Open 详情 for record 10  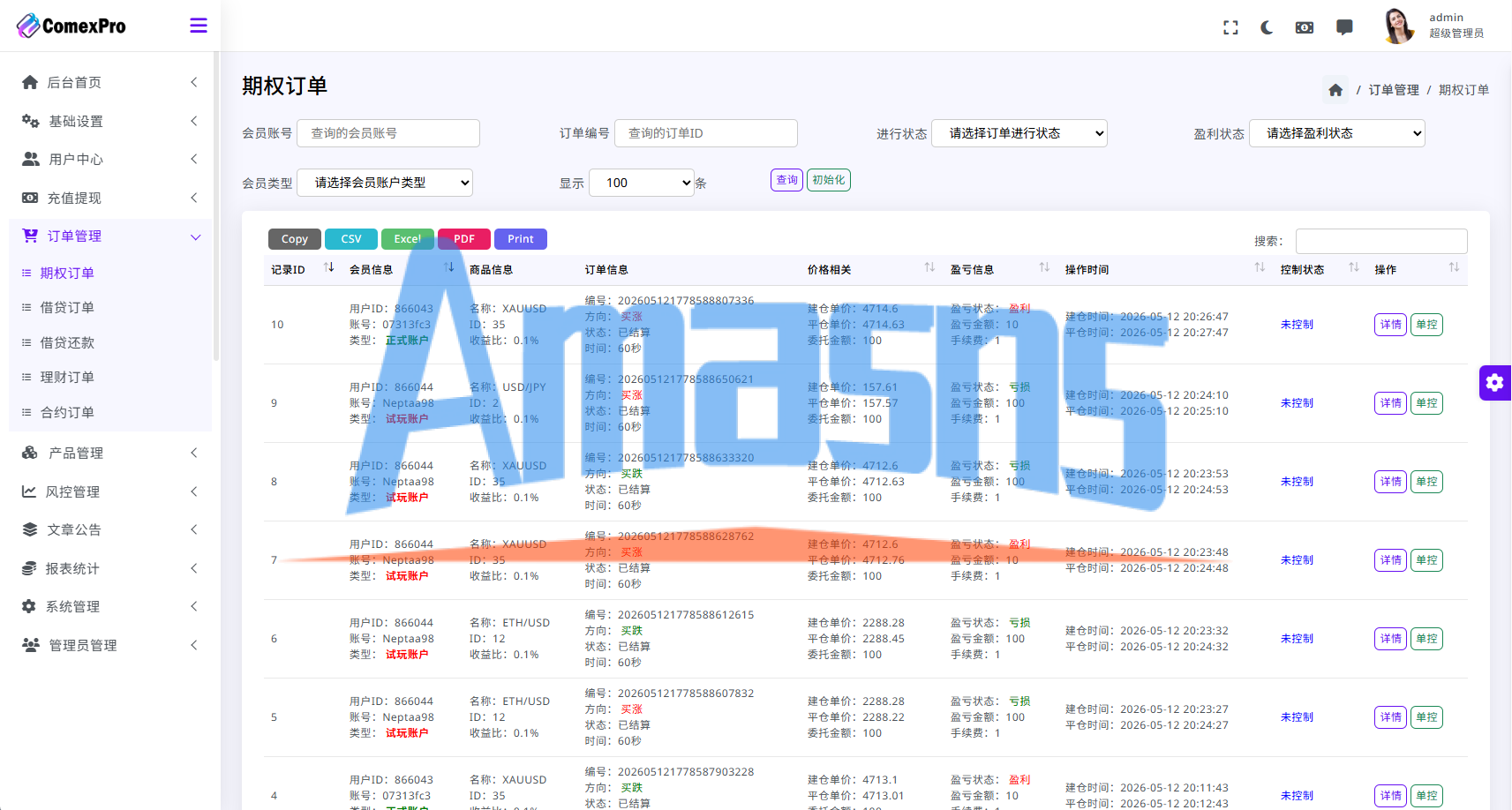pyautogui.click(x=1391, y=325)
